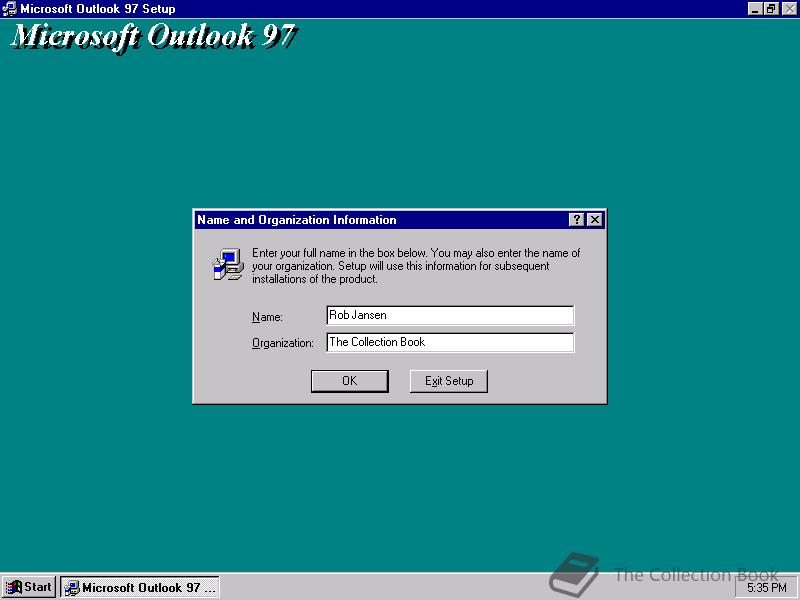The width and height of the screenshot is (800, 600).
Task: Click inside the Name input field
Action: point(450,315)
